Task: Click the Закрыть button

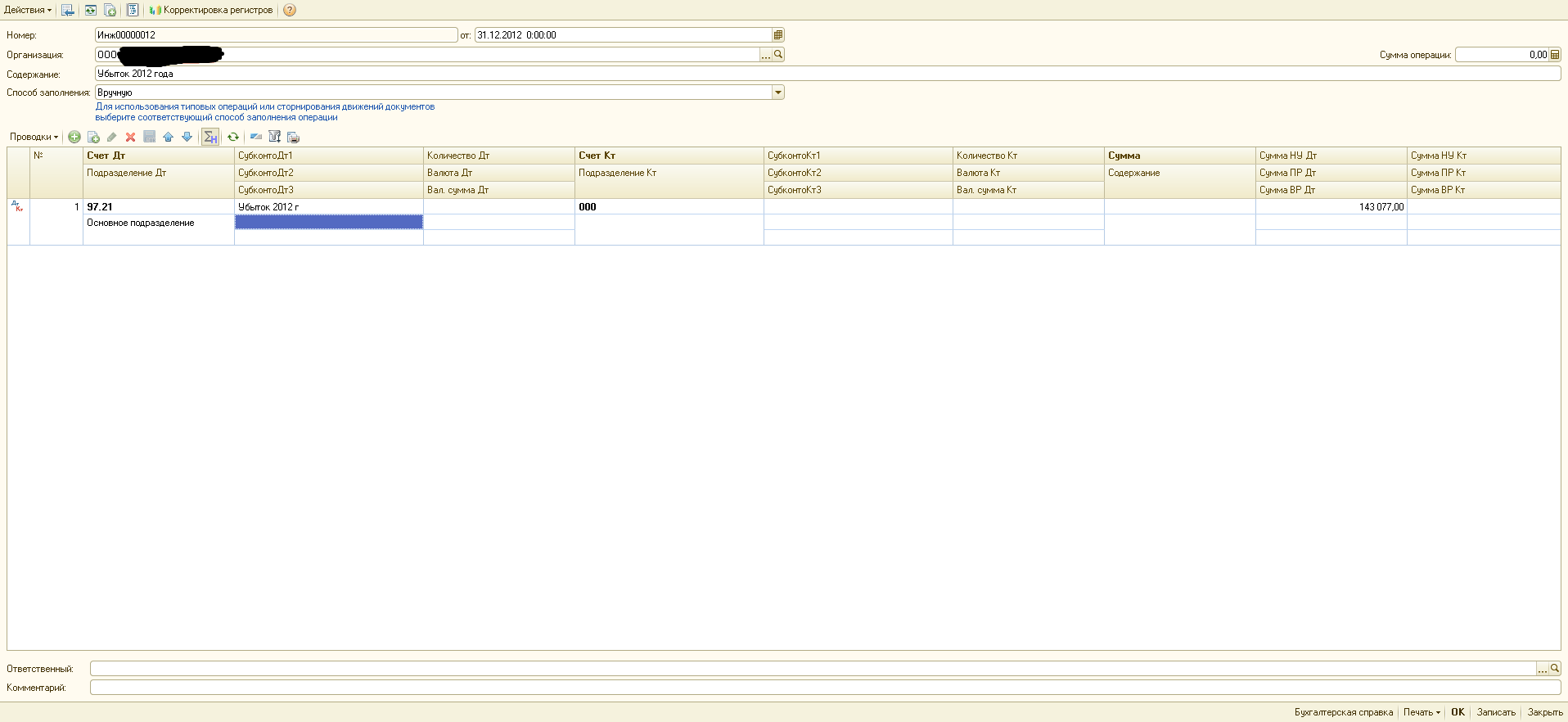Action: [1545, 712]
